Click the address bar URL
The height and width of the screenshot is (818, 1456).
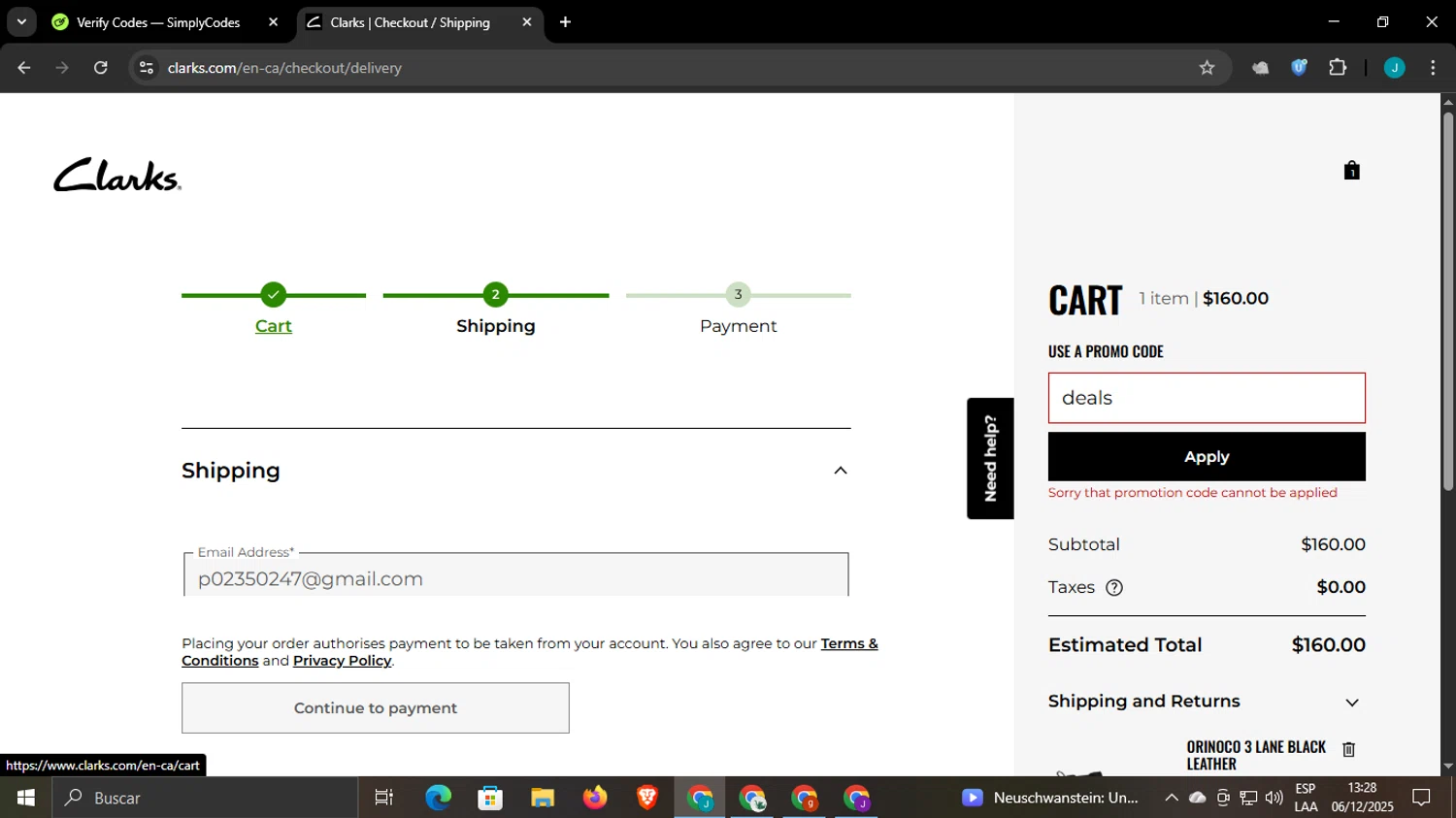click(x=284, y=68)
